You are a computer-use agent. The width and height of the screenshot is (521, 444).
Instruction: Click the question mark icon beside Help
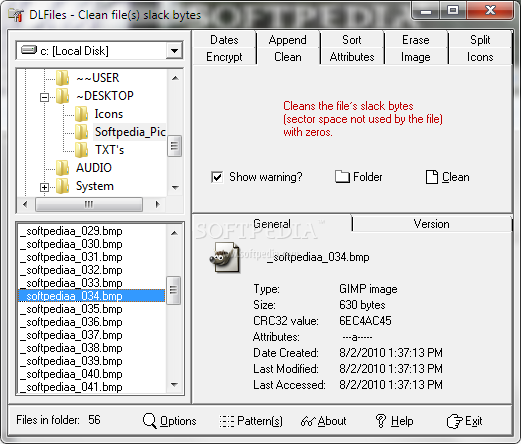[x=381, y=421]
